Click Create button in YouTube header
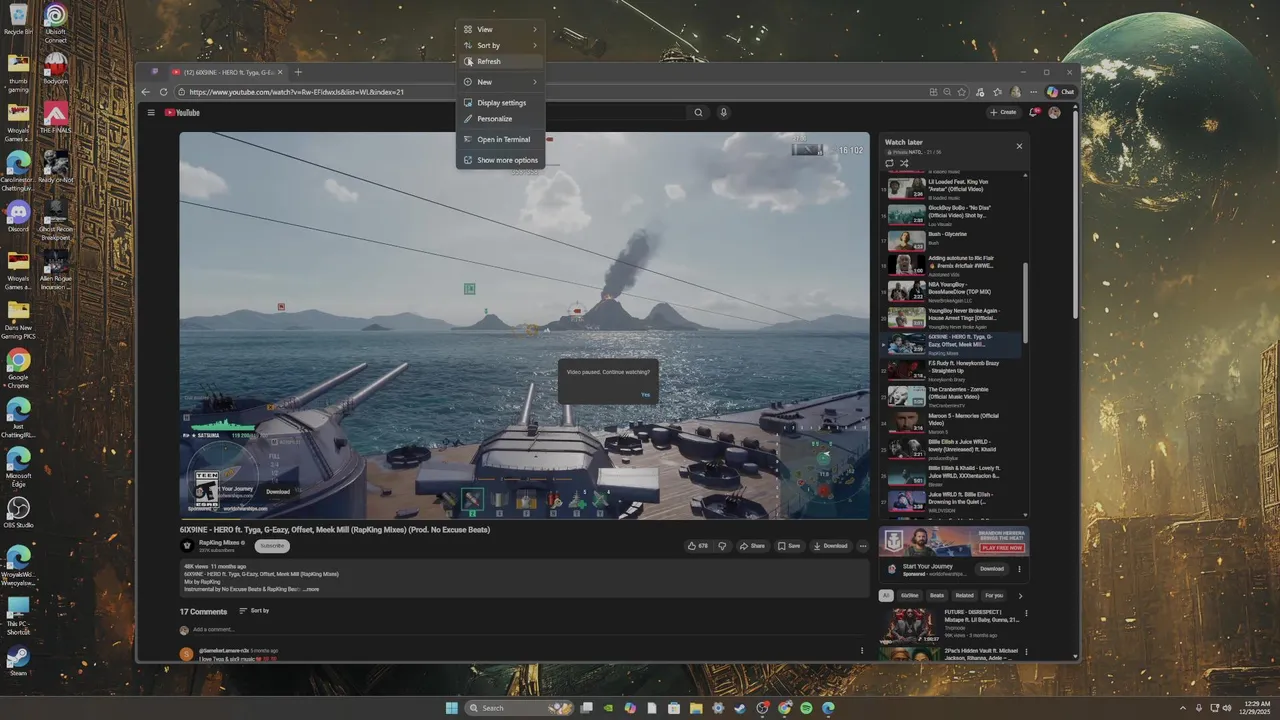The width and height of the screenshot is (1280, 720). 1003,112
